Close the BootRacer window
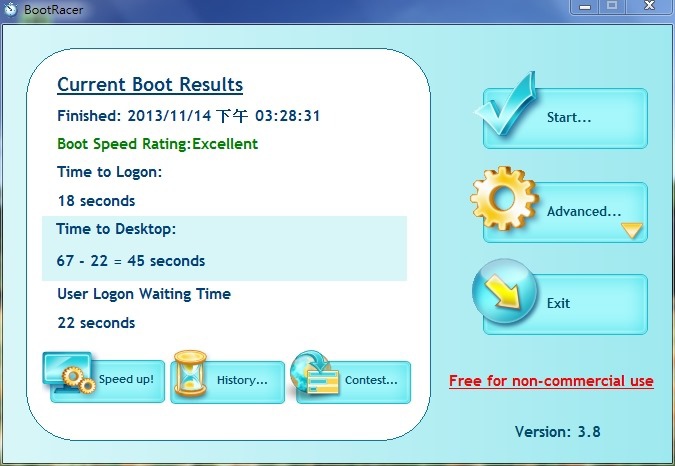The width and height of the screenshot is (675, 466). 650,6
